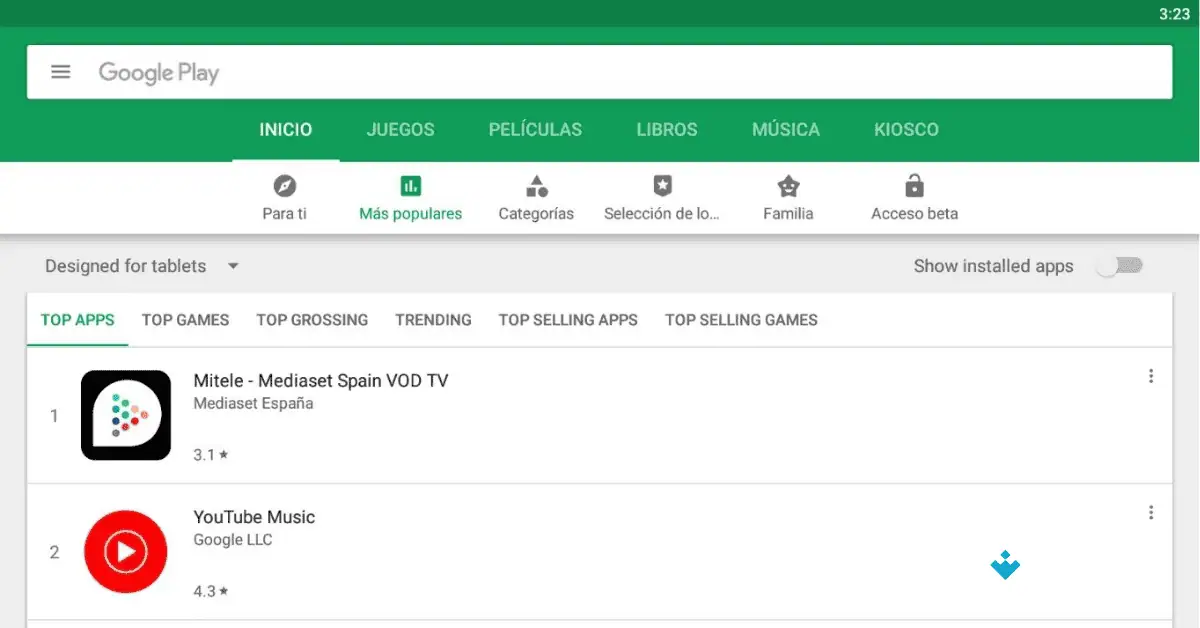Enable the Show installed apps switch
Screen dimensions: 1200x628
[1120, 266]
